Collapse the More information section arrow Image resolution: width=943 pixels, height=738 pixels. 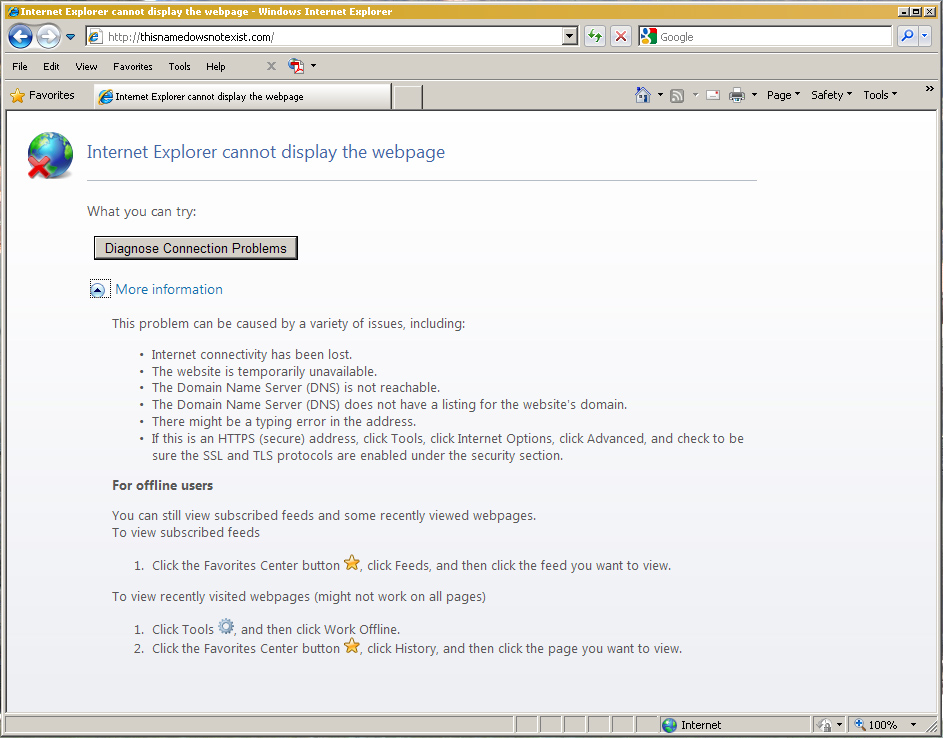[98, 290]
